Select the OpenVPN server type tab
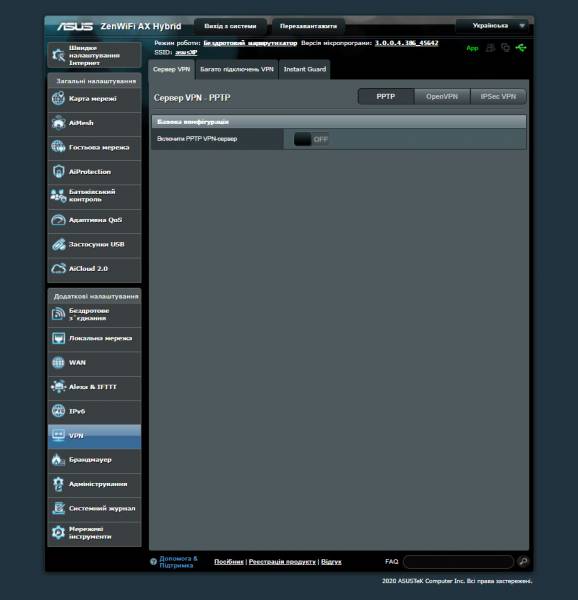This screenshot has height=600, width=578. [x=442, y=96]
